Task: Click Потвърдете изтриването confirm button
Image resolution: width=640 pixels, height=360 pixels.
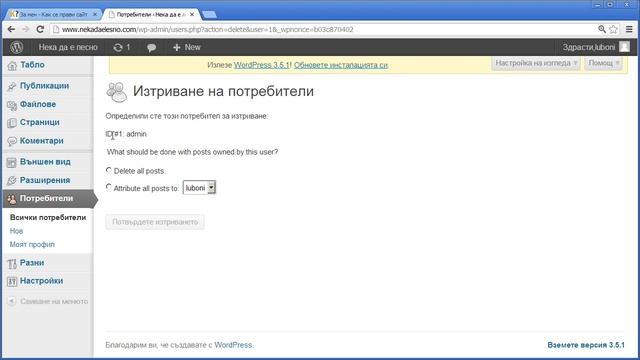Action: pyautogui.click(x=155, y=222)
